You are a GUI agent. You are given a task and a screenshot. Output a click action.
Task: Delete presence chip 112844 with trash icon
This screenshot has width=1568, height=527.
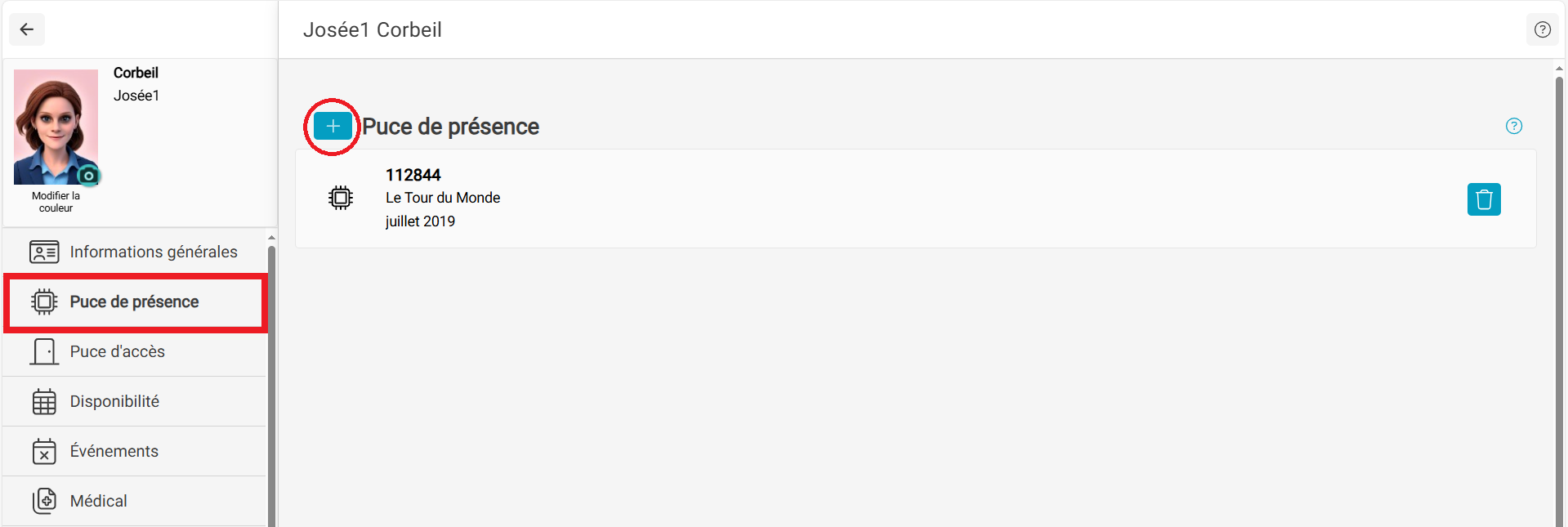click(x=1484, y=199)
